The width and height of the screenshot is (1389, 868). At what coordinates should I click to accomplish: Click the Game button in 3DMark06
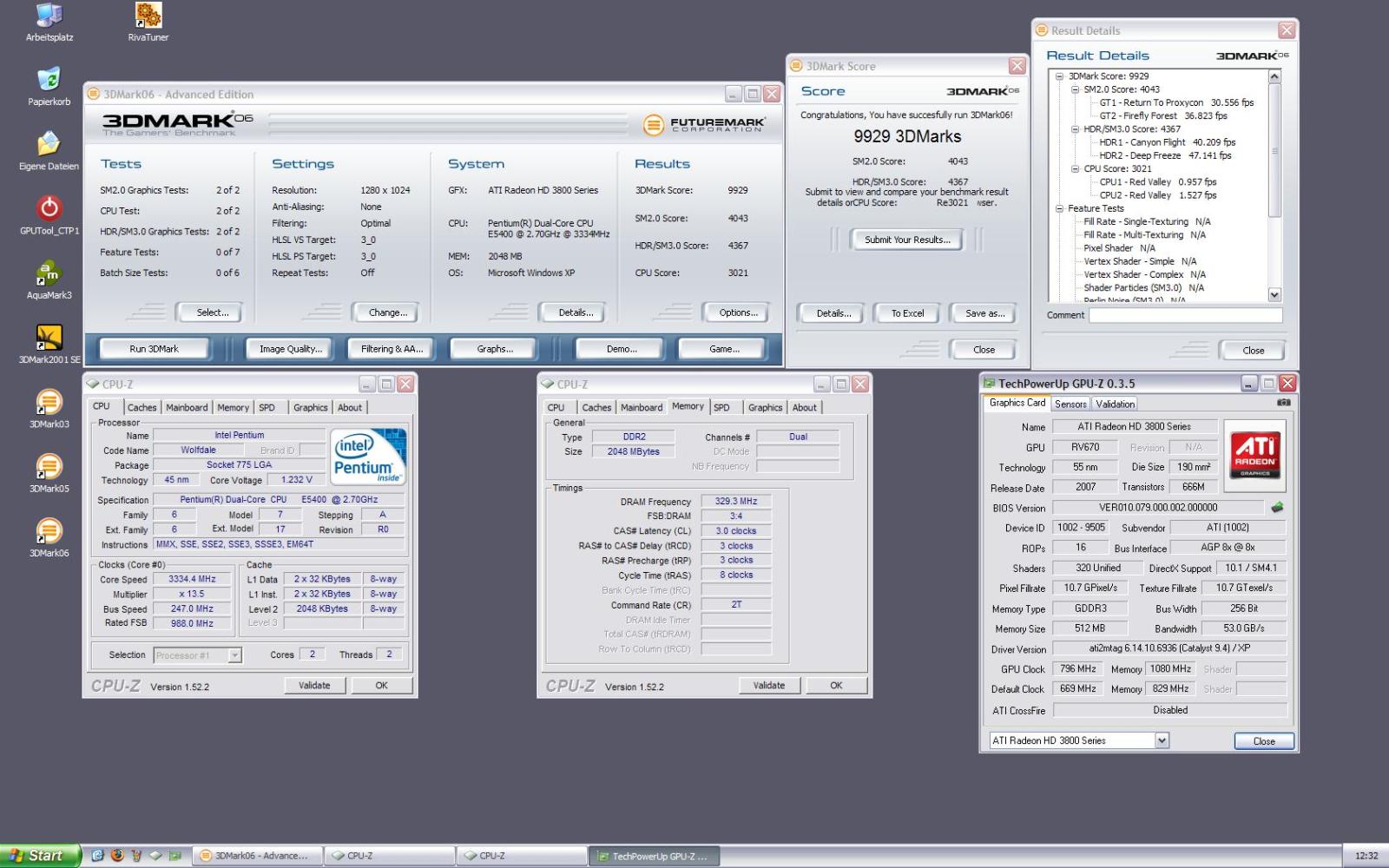click(x=724, y=349)
